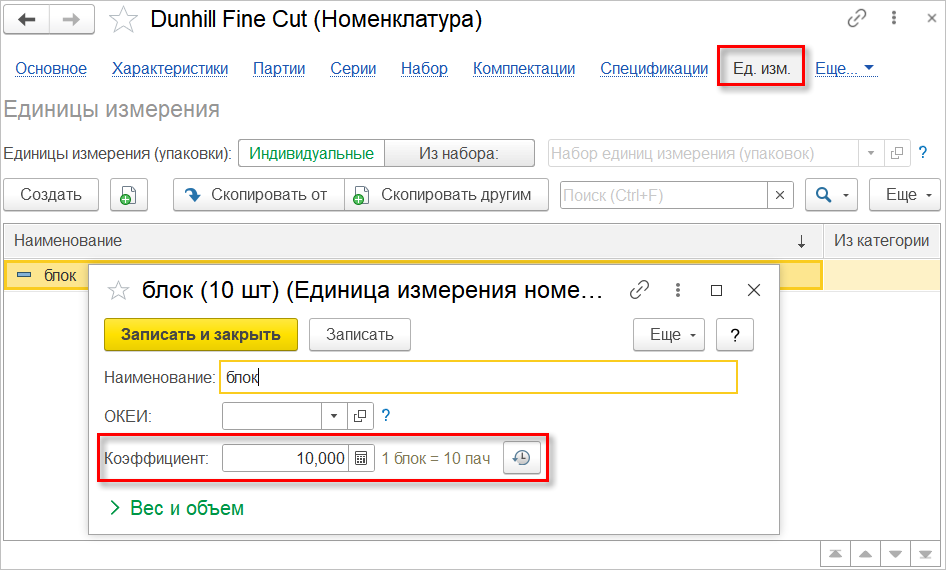Create unit by copying icon button
This screenshot has width=946, height=570.
coord(129,194)
